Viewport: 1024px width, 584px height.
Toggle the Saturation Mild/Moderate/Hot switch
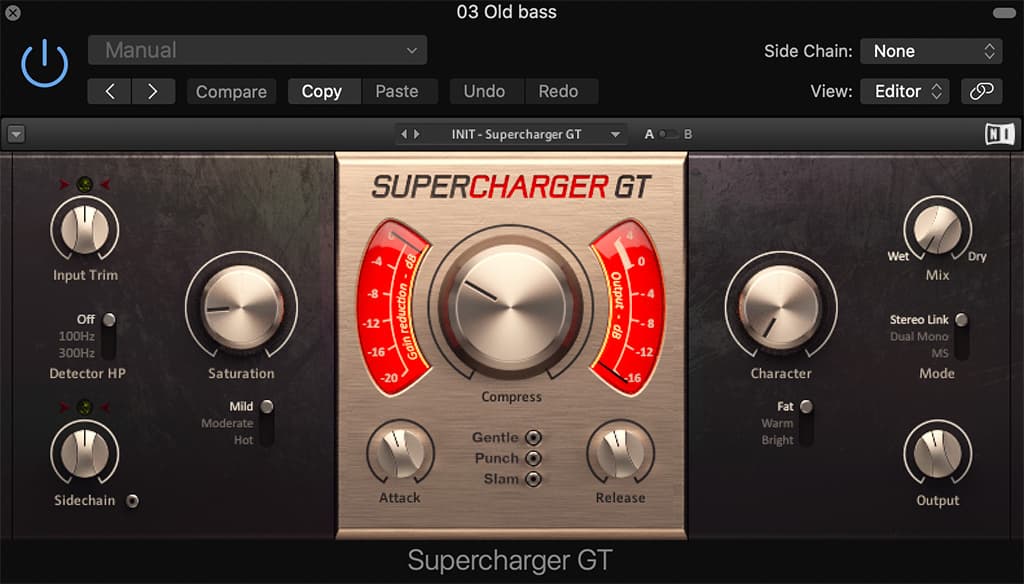[266, 423]
